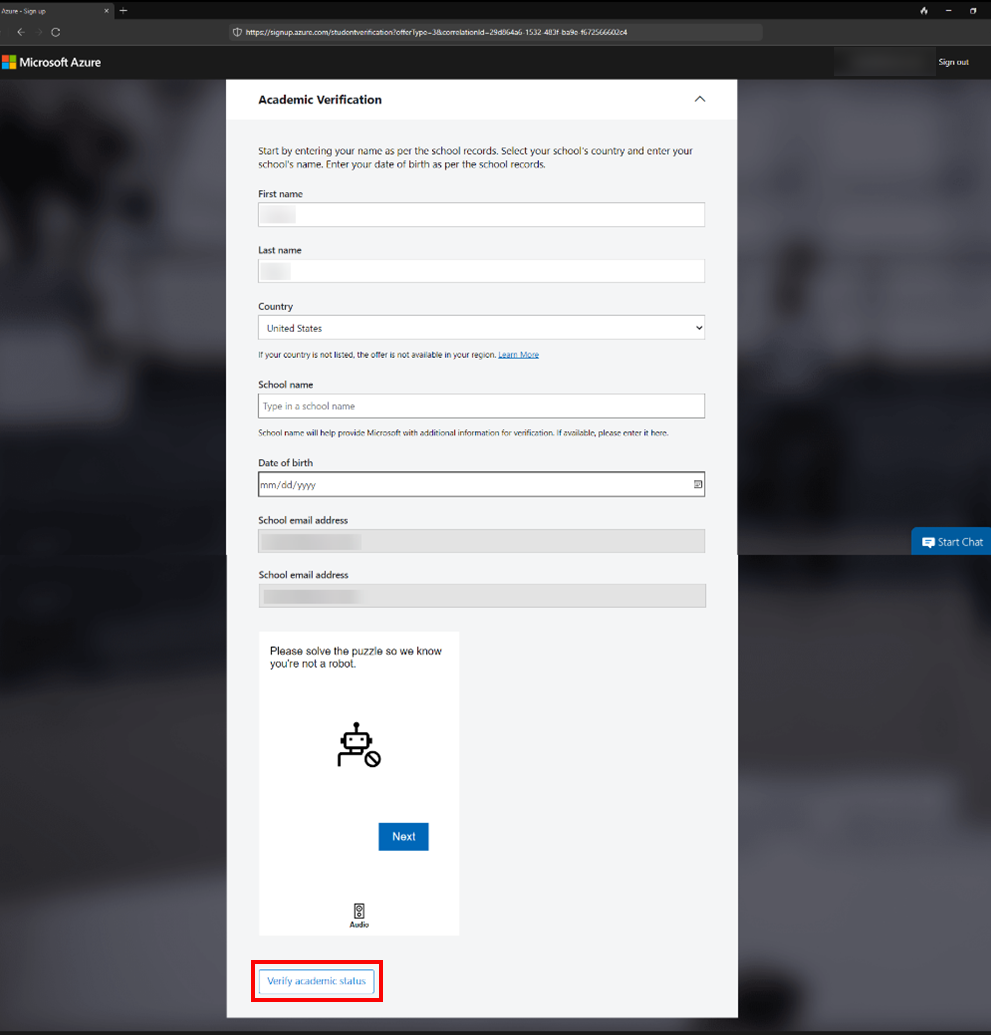The width and height of the screenshot is (991, 1035).
Task: Reload the page with the refresh icon
Action: click(x=56, y=32)
